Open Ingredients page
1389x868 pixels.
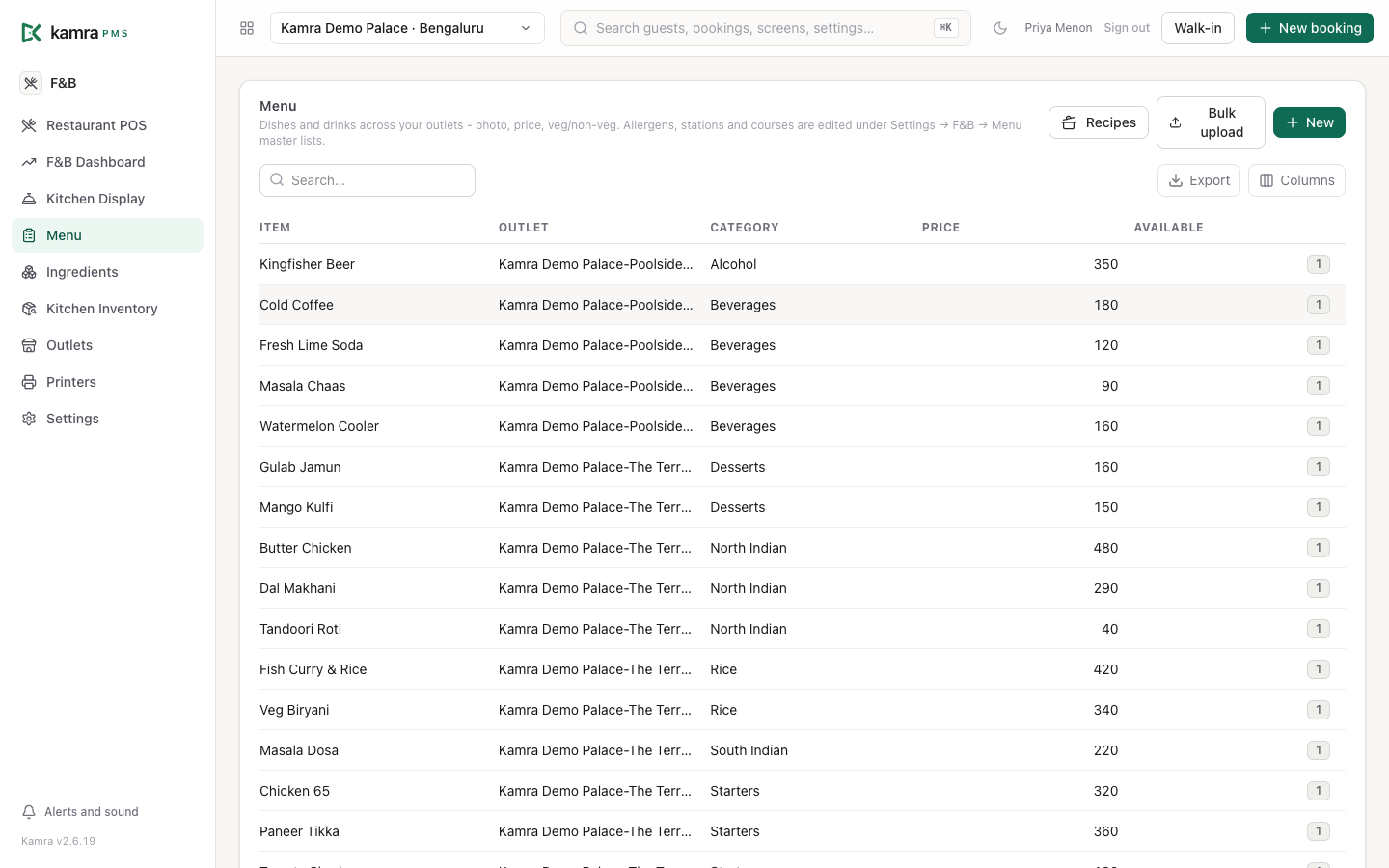(107, 272)
